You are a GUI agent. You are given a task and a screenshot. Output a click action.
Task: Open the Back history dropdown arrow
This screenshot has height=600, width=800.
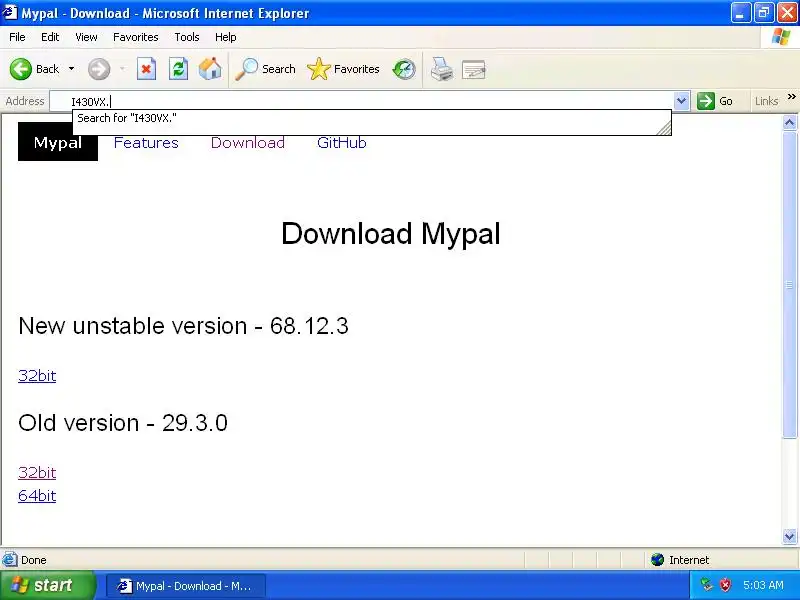pos(71,69)
